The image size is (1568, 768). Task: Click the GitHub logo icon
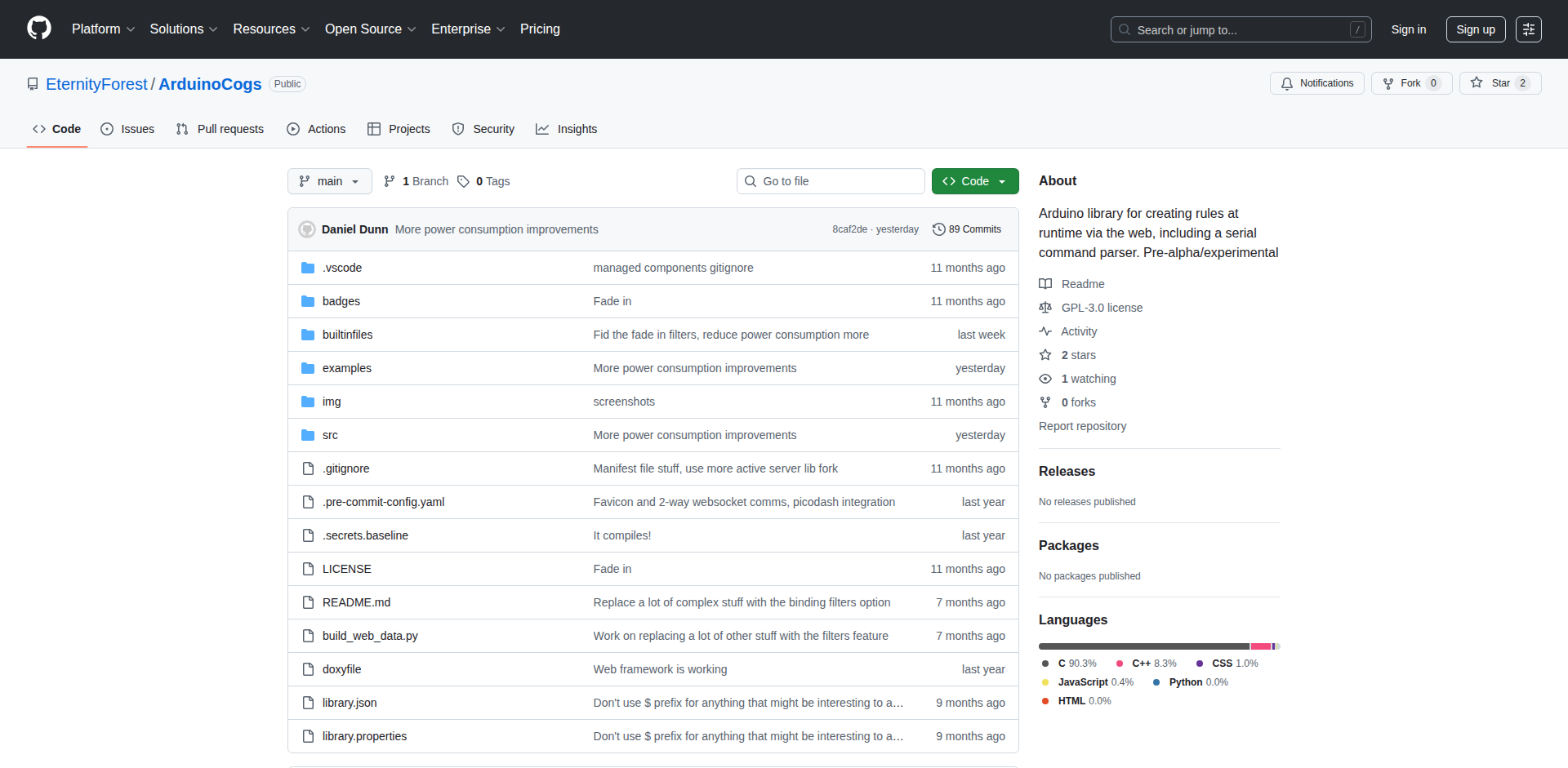click(39, 29)
